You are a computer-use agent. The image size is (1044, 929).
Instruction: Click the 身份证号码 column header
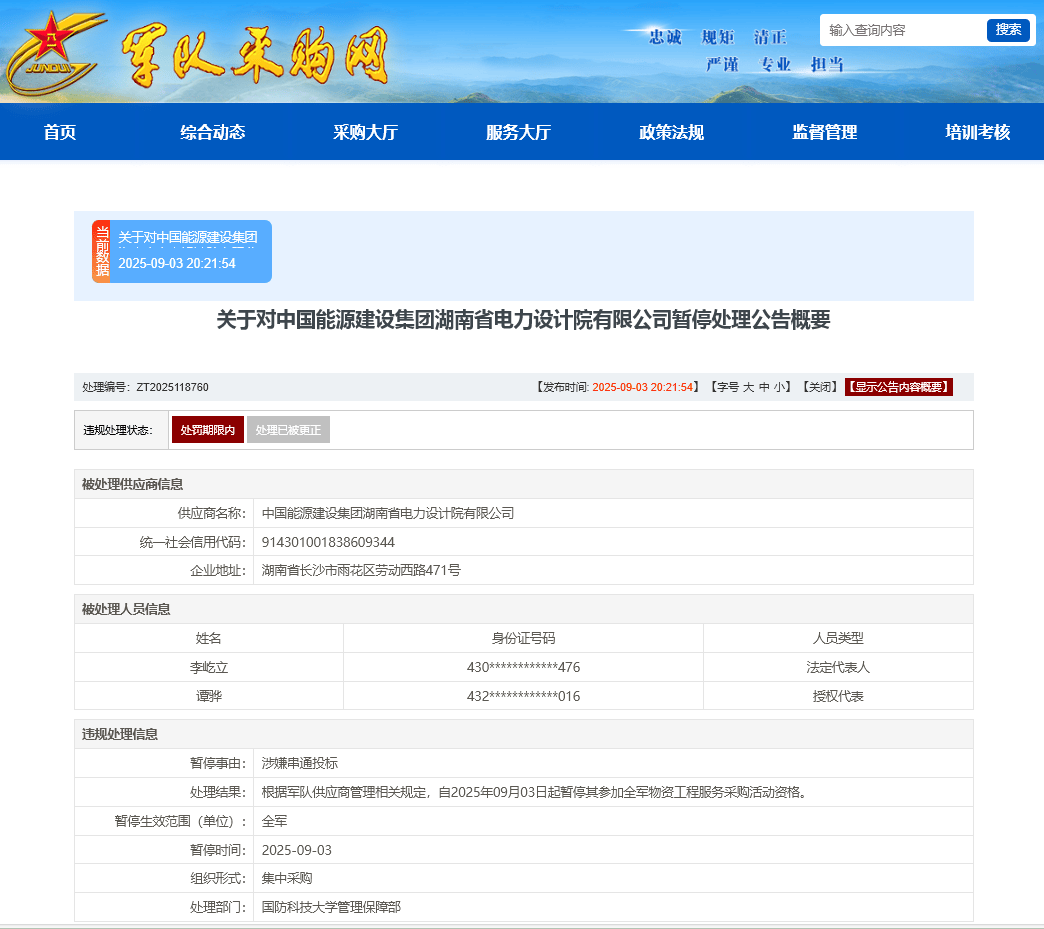pos(523,638)
